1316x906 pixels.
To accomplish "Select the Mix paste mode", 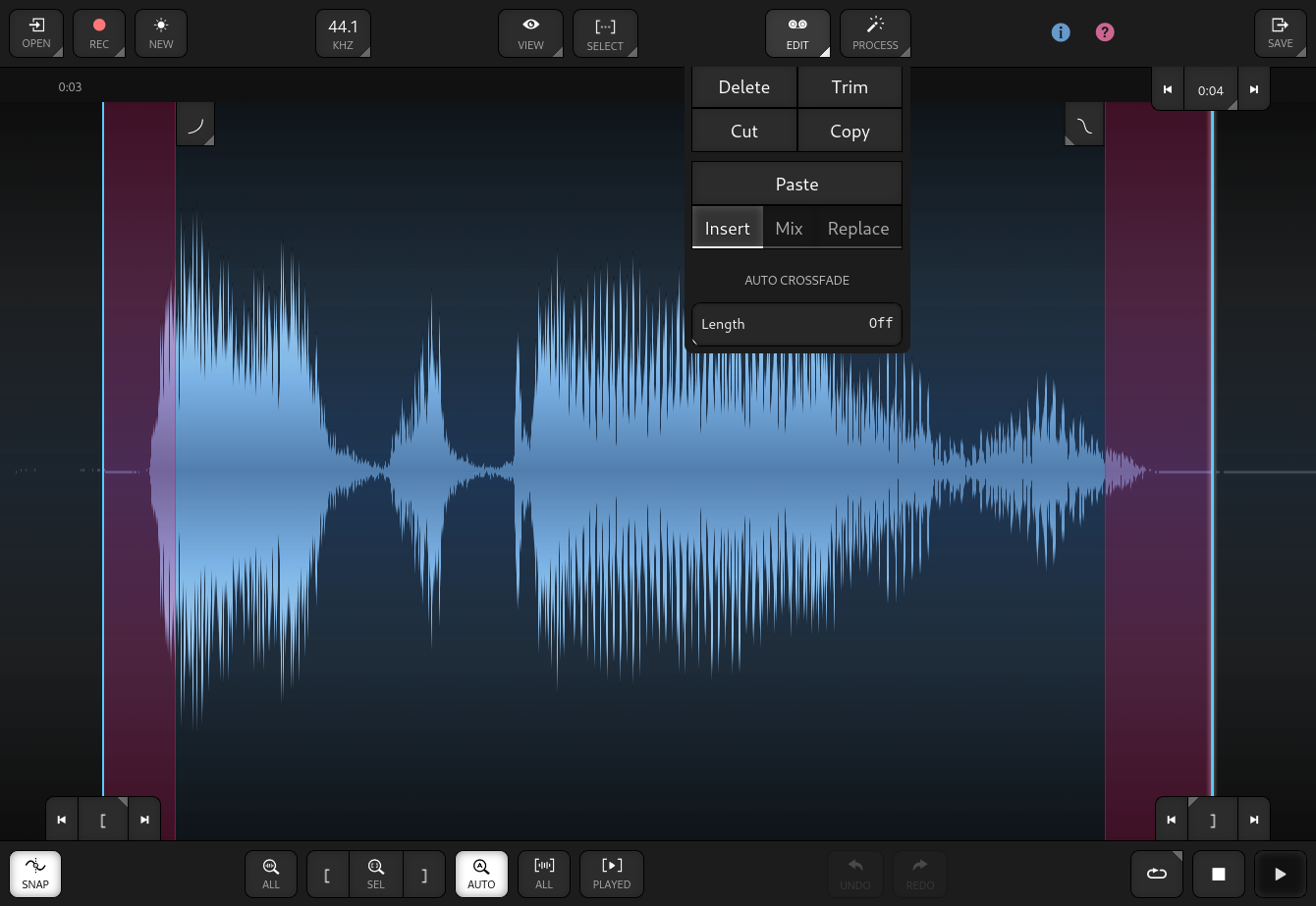I will point(789,228).
